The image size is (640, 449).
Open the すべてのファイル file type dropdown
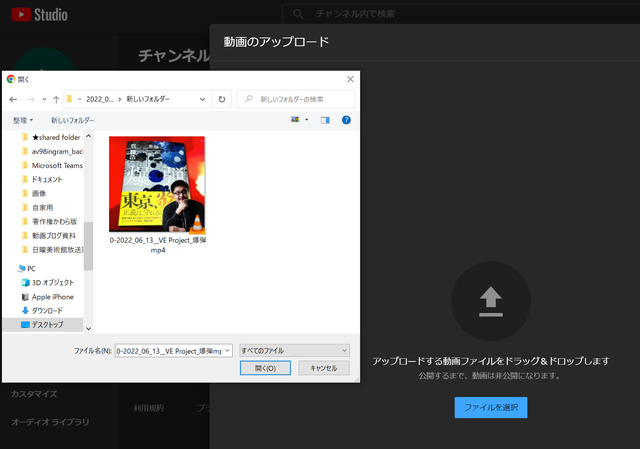click(x=294, y=351)
